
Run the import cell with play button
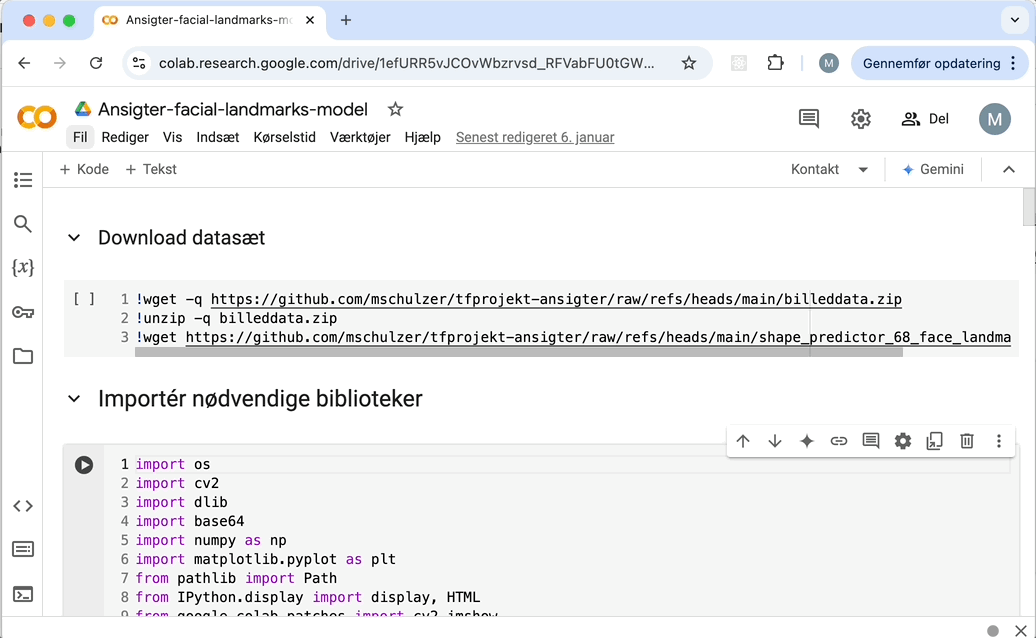pyautogui.click(x=84, y=465)
